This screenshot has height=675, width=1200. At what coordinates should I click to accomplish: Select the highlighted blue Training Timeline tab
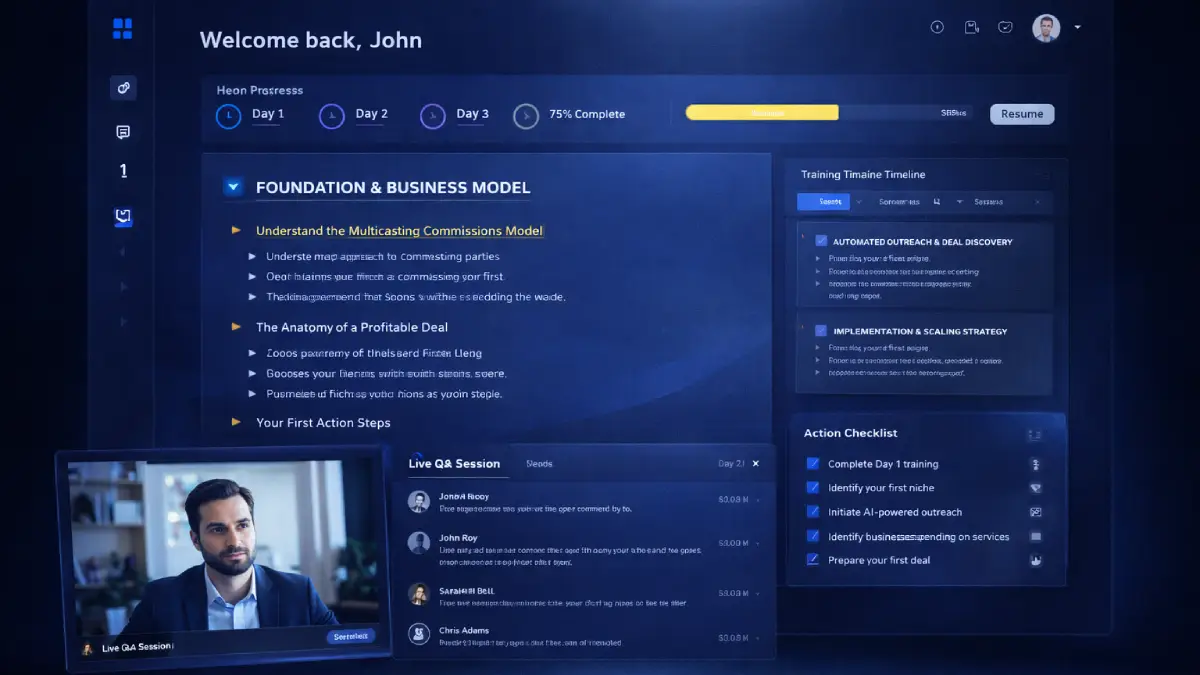tap(823, 202)
